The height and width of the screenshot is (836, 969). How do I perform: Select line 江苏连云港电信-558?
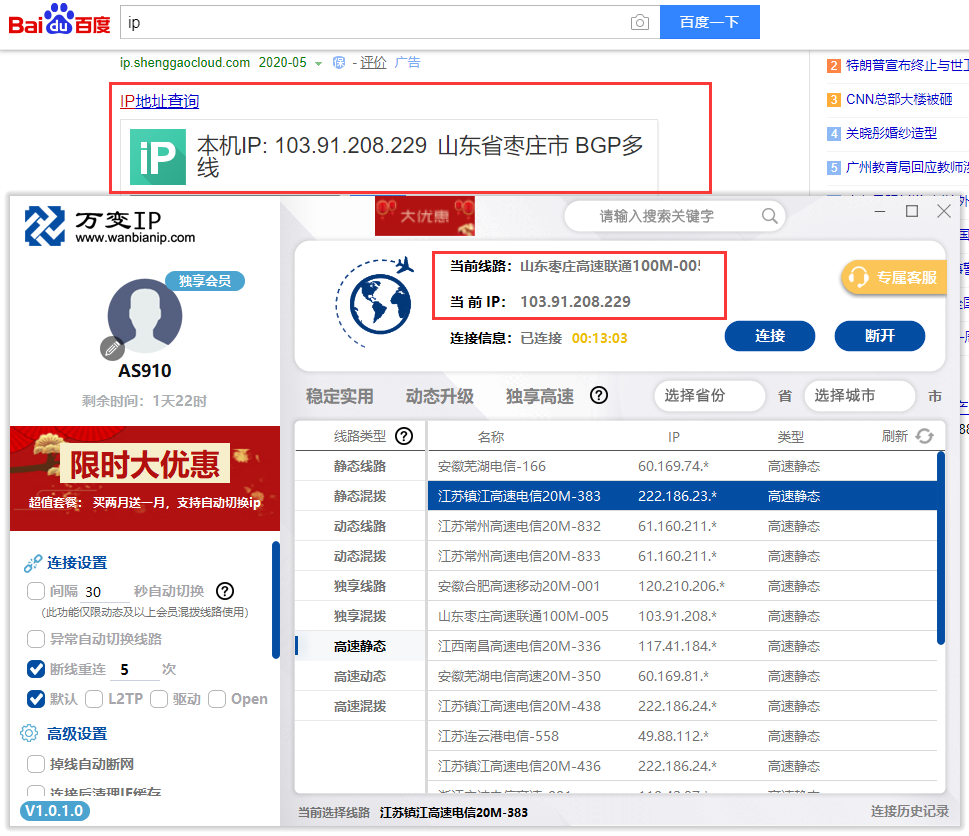pos(682,737)
